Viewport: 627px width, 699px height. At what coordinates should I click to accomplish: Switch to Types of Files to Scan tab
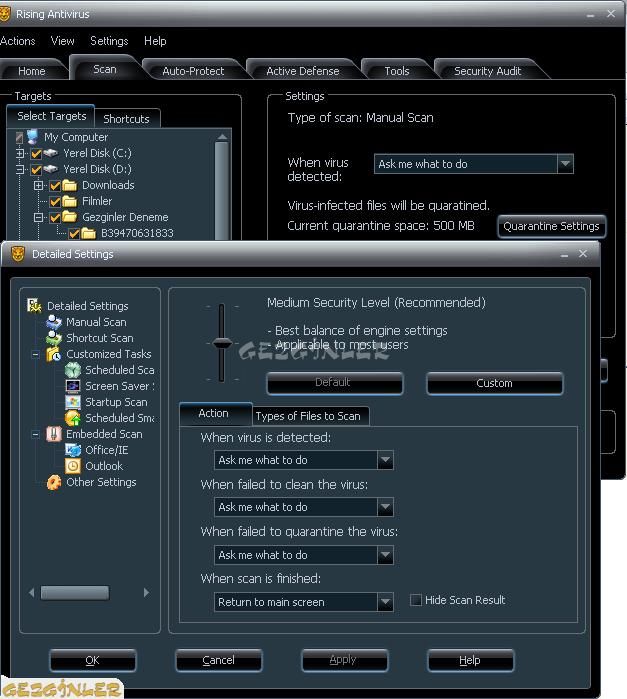308,416
